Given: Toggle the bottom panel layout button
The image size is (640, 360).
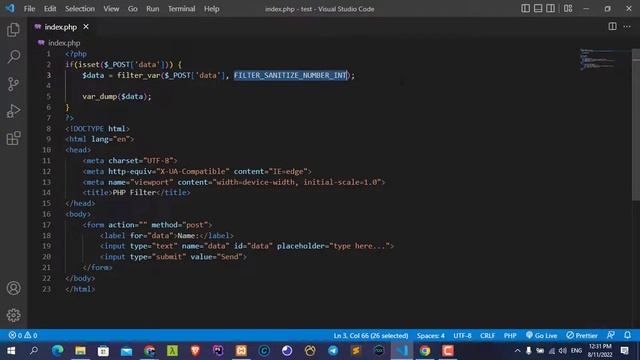Looking at the screenshot, I should [x=538, y=9].
